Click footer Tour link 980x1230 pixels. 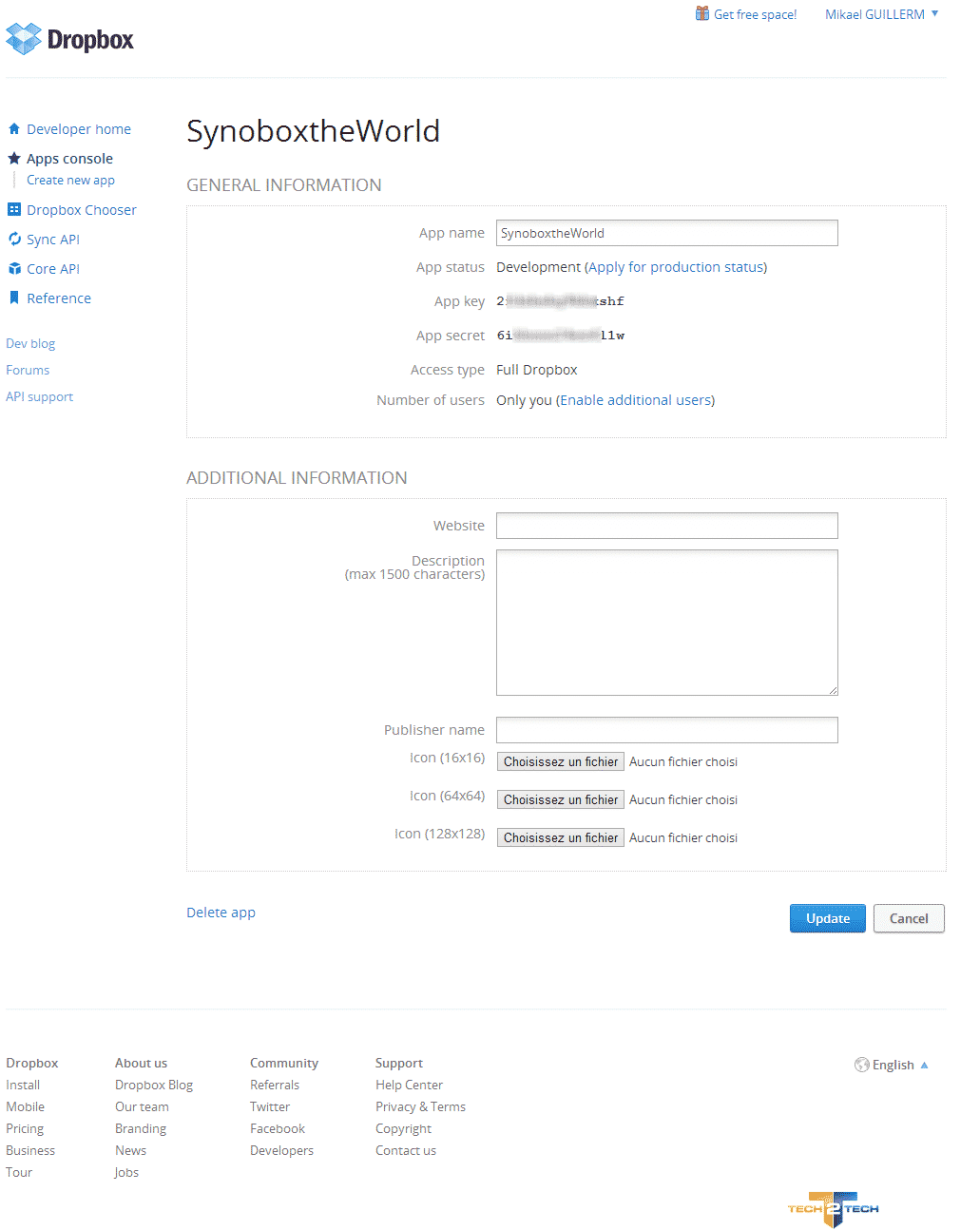(x=19, y=1173)
